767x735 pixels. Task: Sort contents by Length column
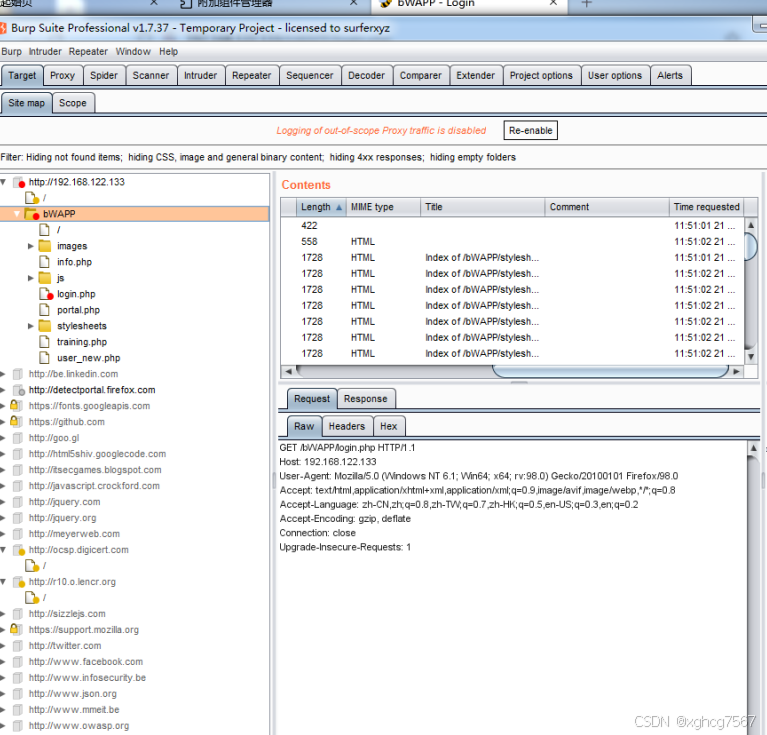pos(321,207)
